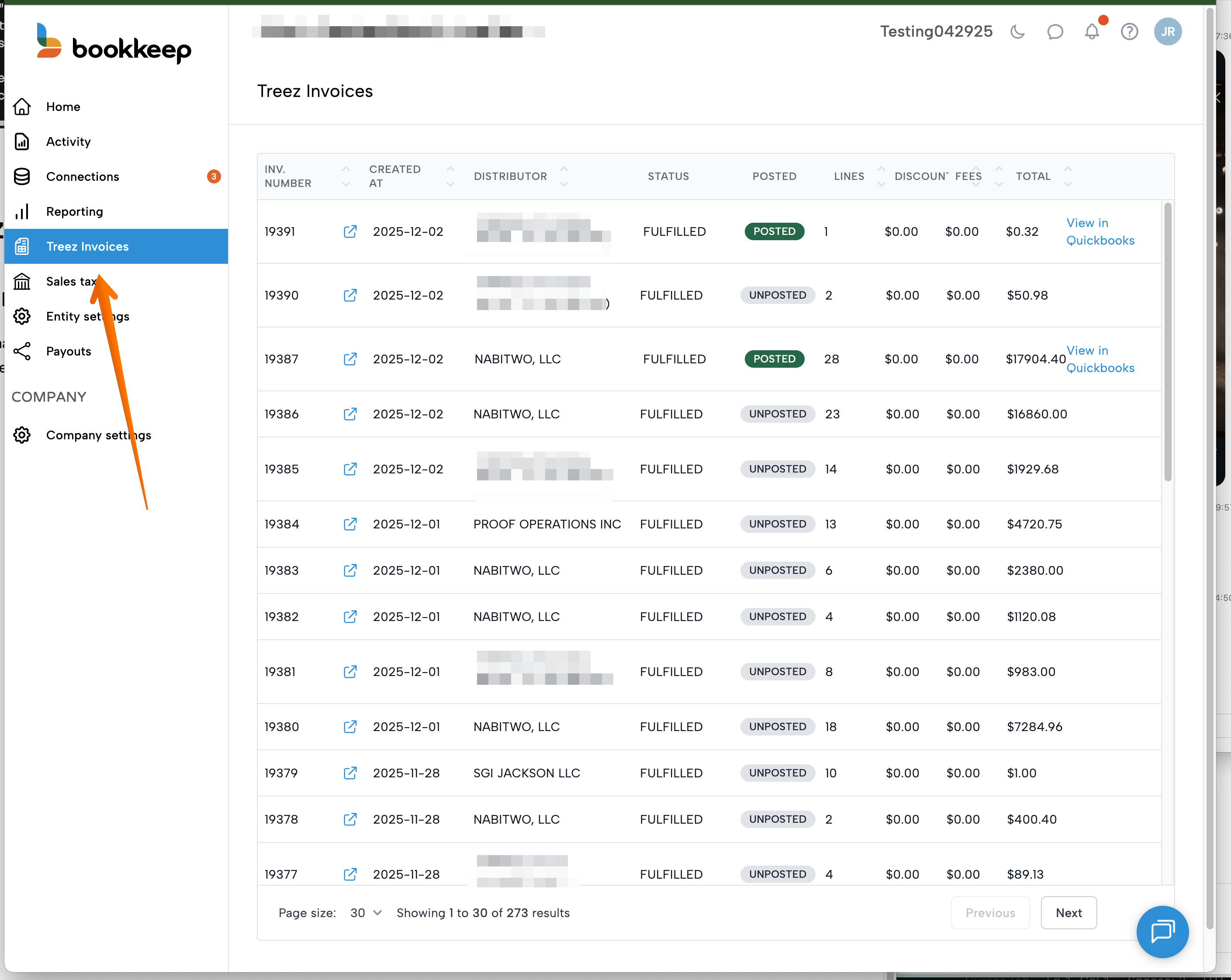Open Payouts in sidebar
The width and height of the screenshot is (1231, 980).
pos(69,352)
